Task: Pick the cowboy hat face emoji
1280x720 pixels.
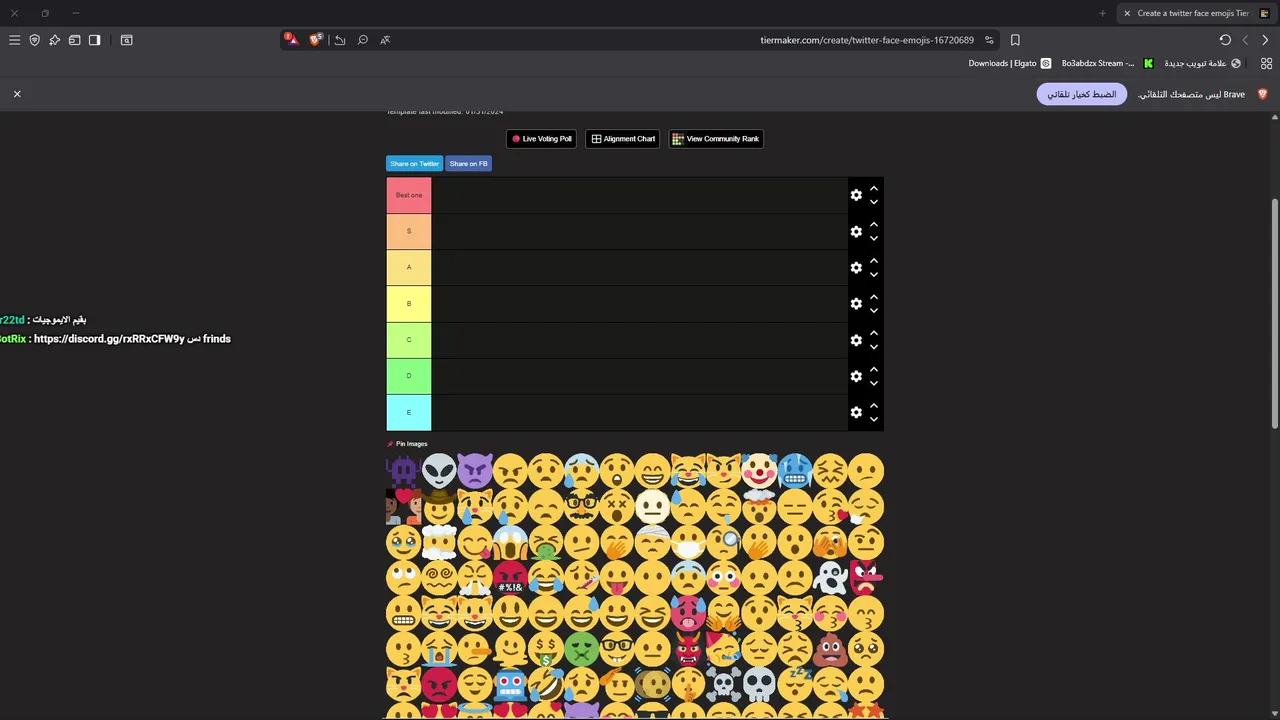Action: 439,506
